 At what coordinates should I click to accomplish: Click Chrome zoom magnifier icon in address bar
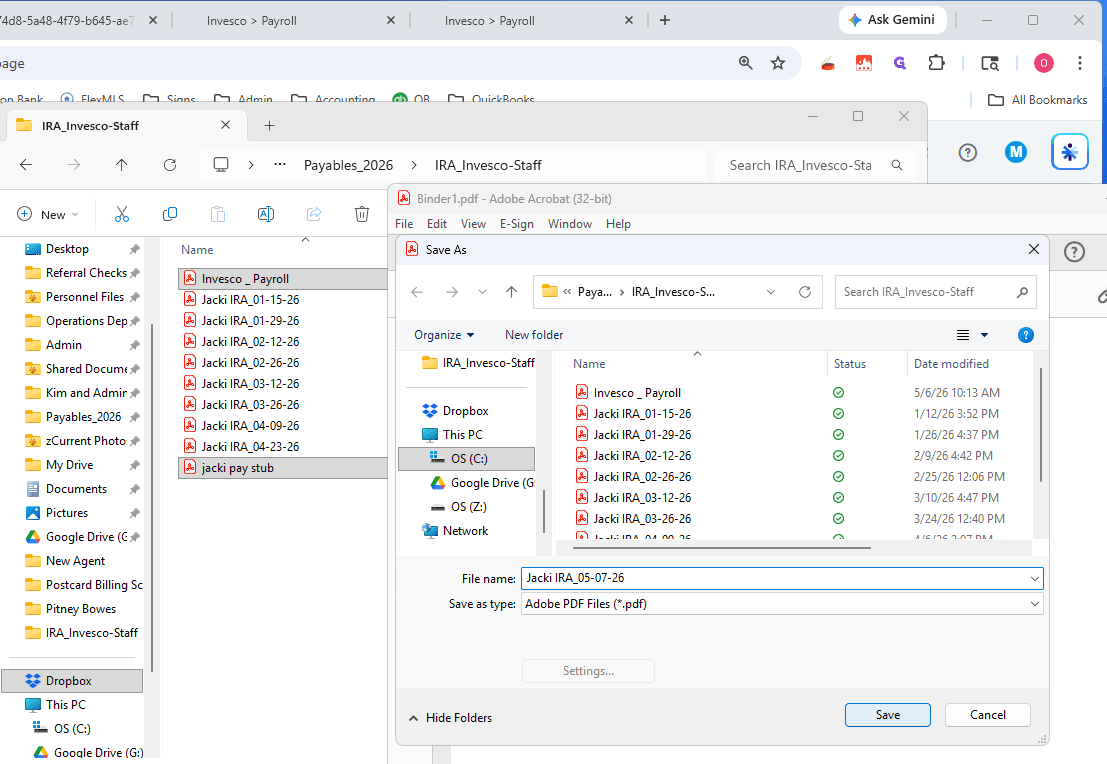(x=746, y=64)
